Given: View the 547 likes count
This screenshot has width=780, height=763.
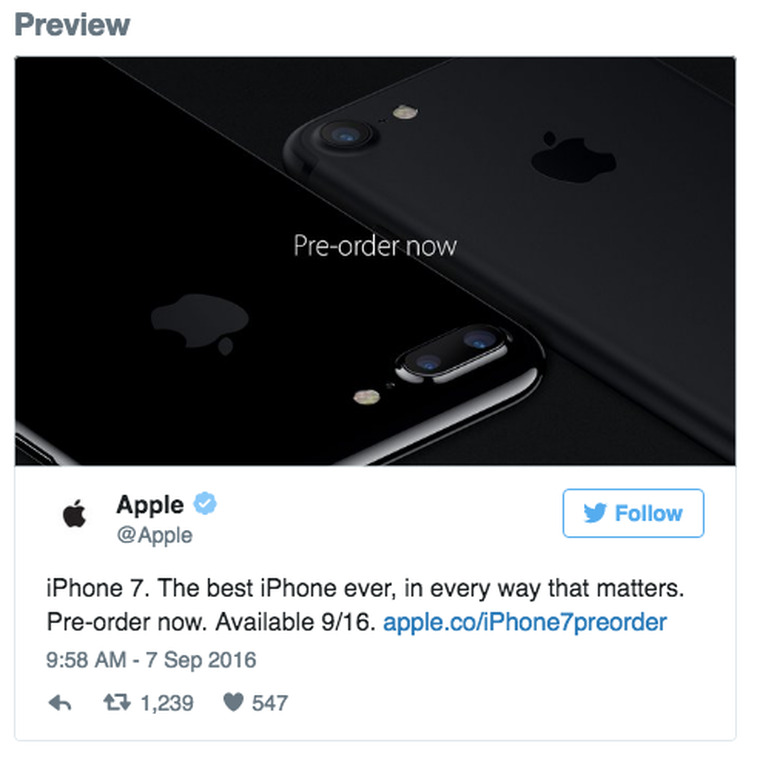Looking at the screenshot, I should [x=270, y=703].
